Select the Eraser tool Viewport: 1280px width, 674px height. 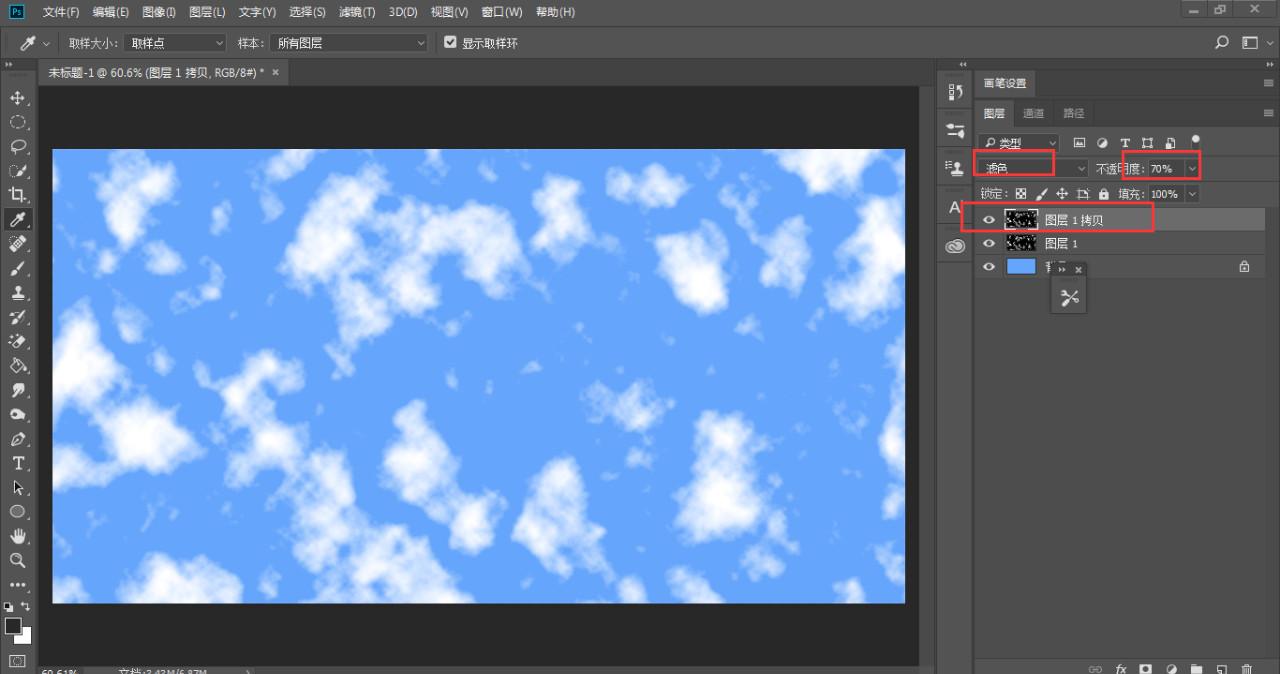click(18, 341)
